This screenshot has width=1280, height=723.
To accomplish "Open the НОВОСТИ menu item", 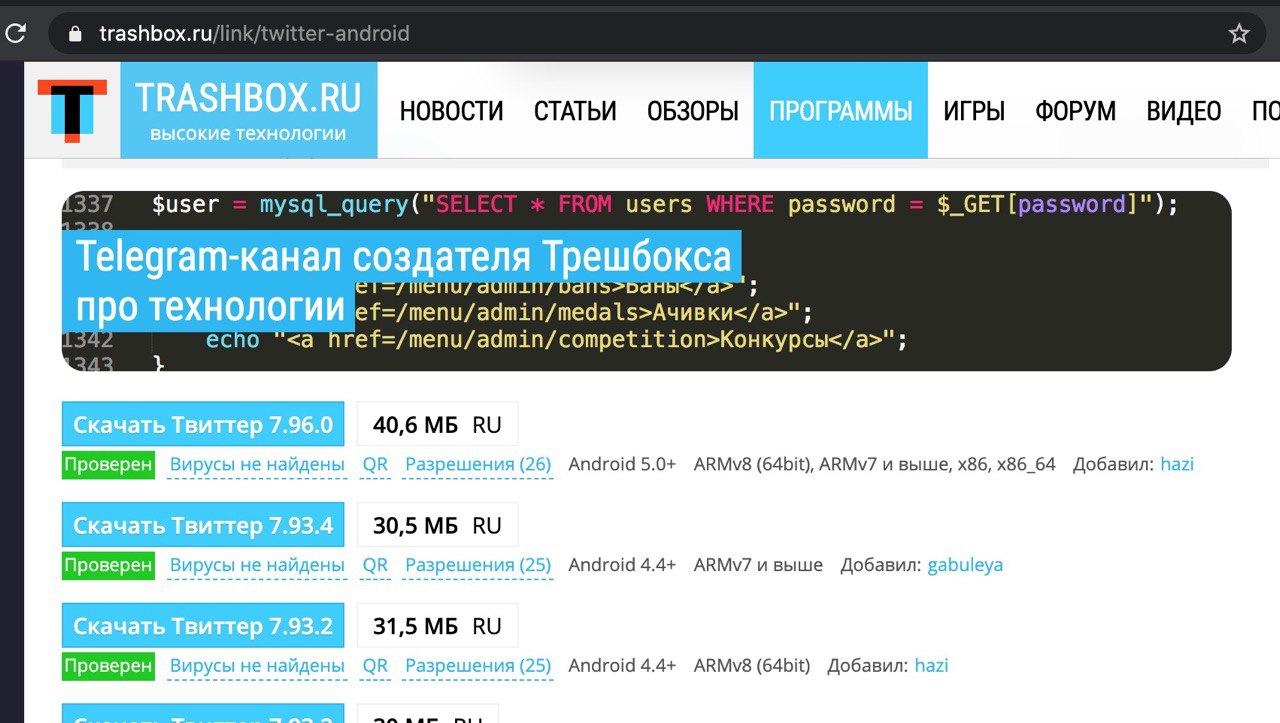I will point(452,111).
